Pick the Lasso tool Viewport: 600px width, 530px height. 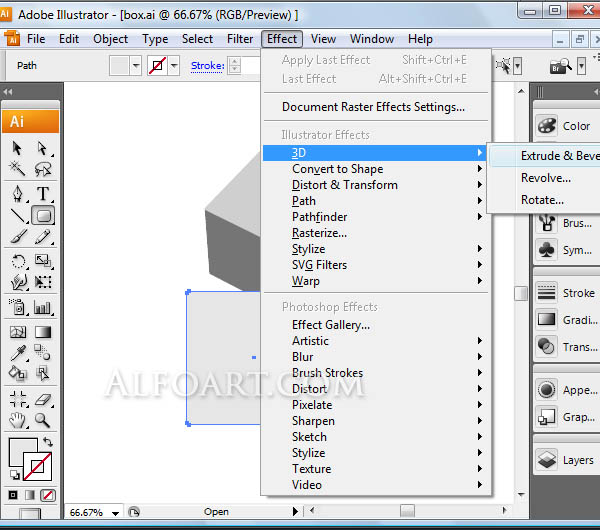point(43,168)
